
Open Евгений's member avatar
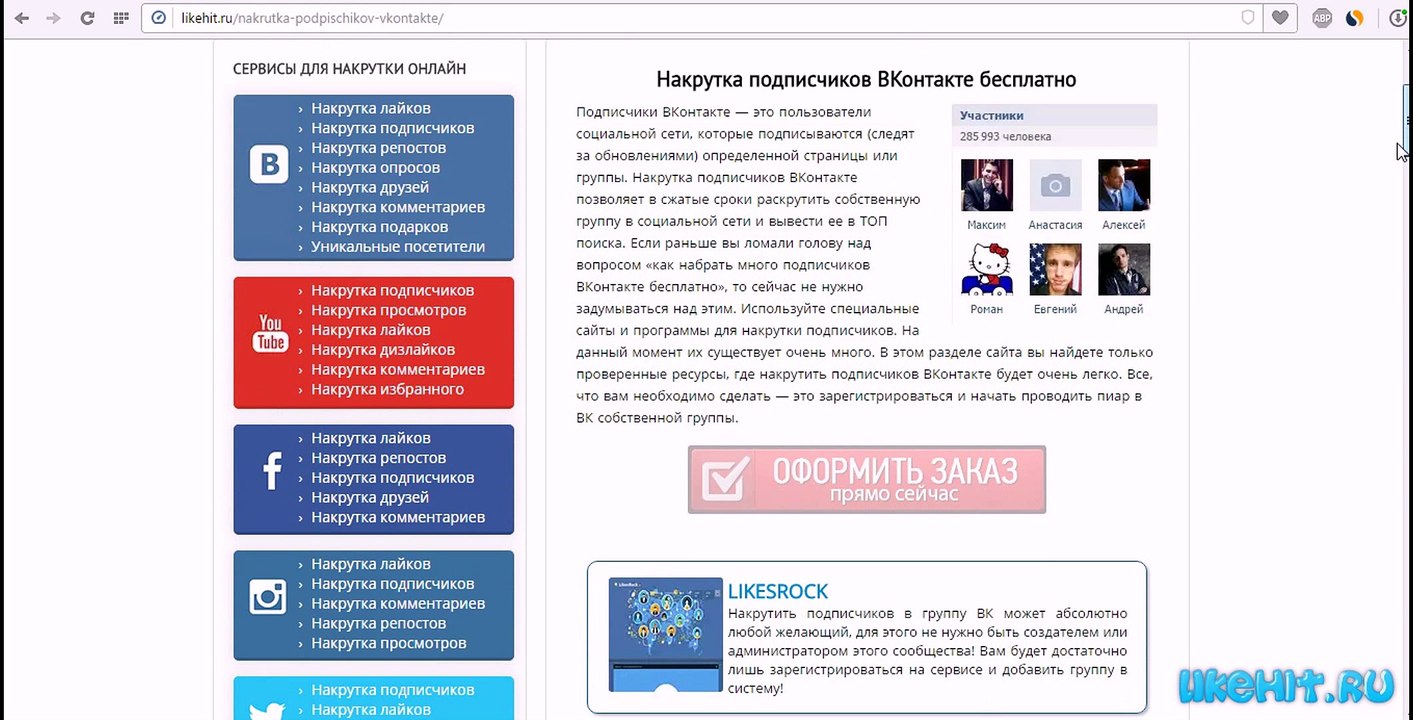1055,269
